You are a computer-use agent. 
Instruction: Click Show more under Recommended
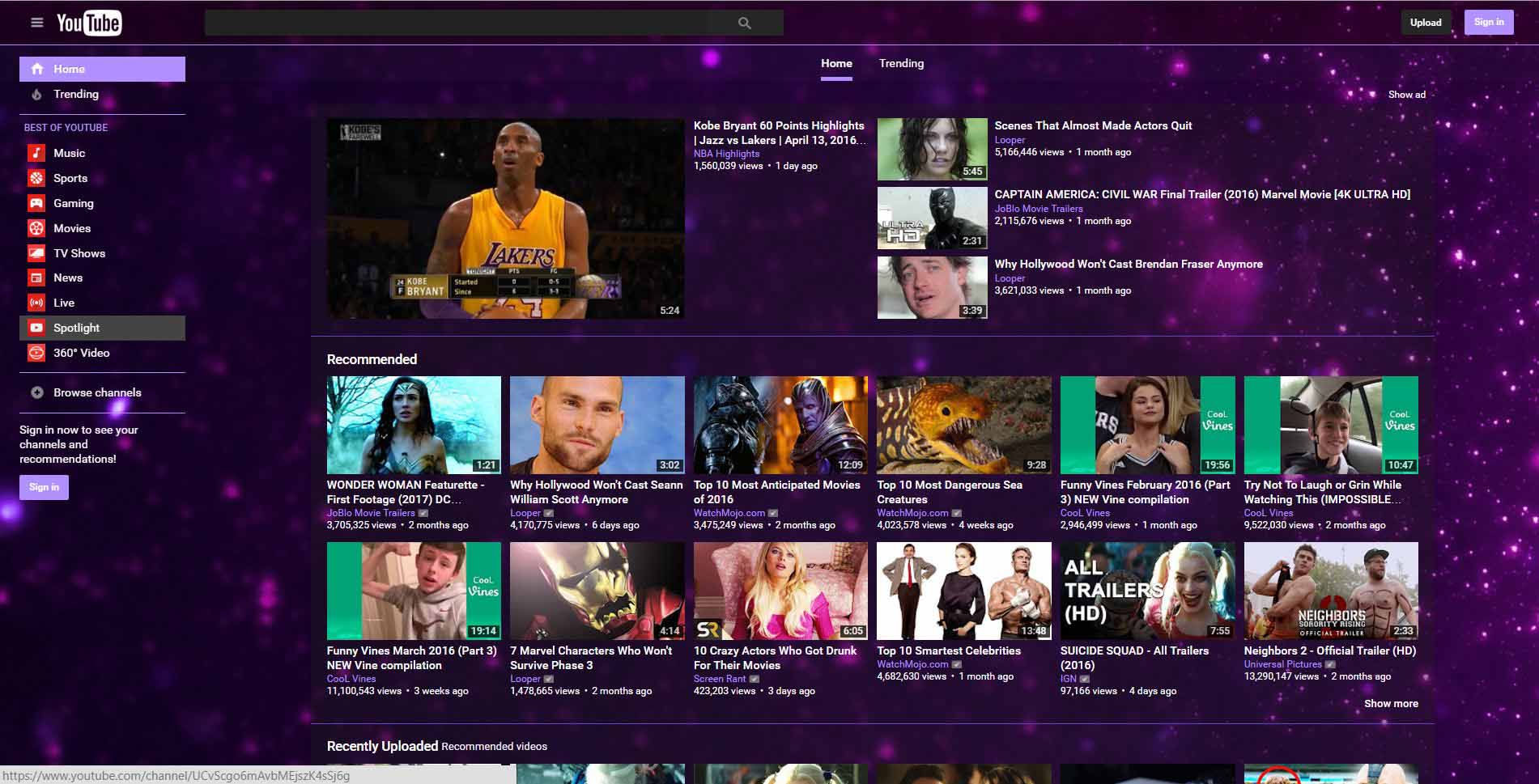(1391, 703)
